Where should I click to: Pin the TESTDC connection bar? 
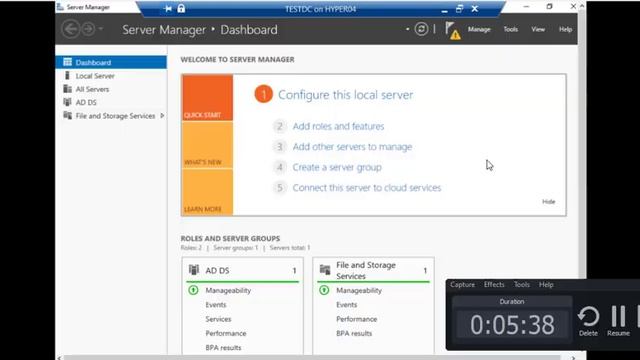click(168, 9)
